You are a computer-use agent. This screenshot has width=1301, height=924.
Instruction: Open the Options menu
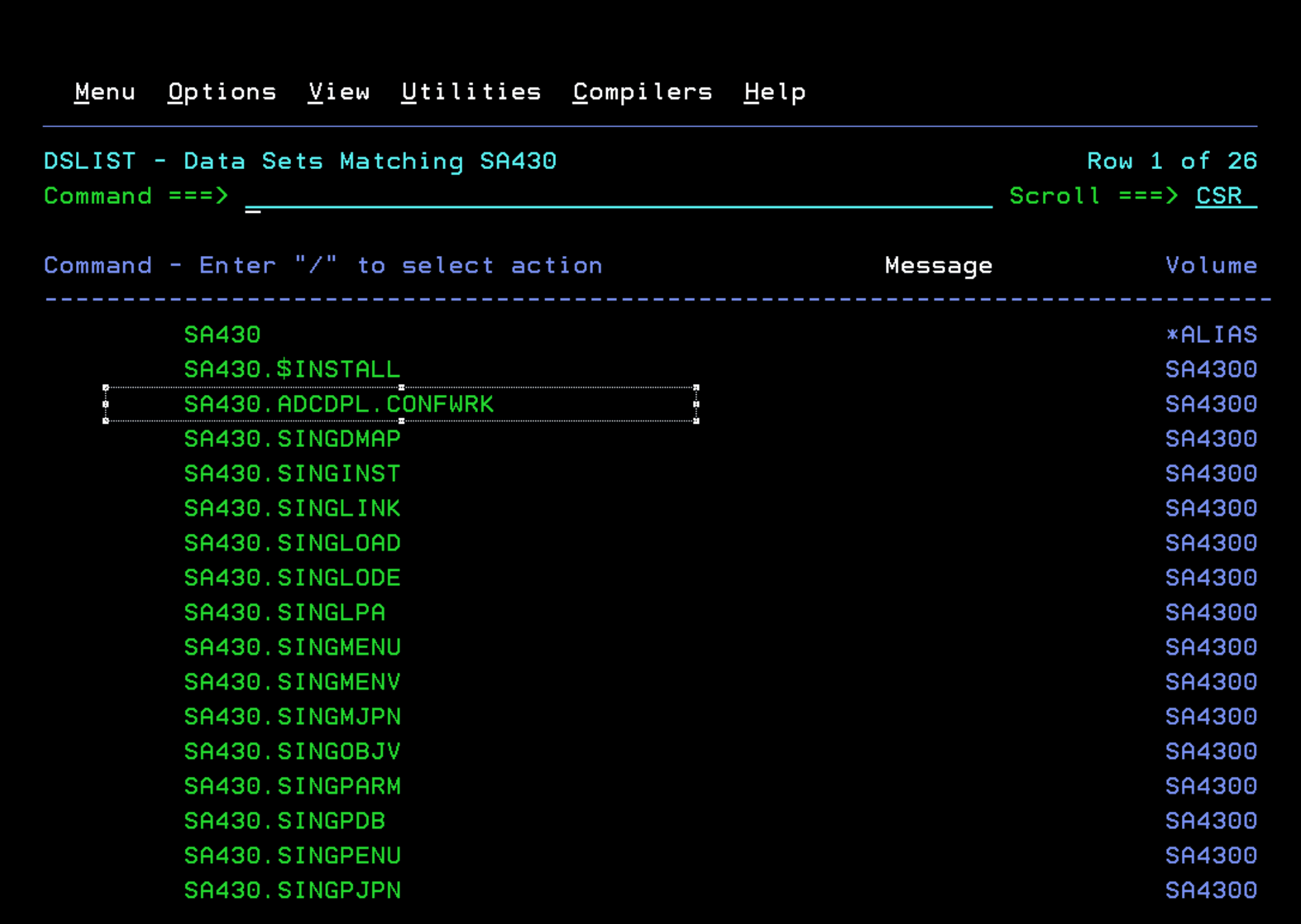pyautogui.click(x=222, y=92)
